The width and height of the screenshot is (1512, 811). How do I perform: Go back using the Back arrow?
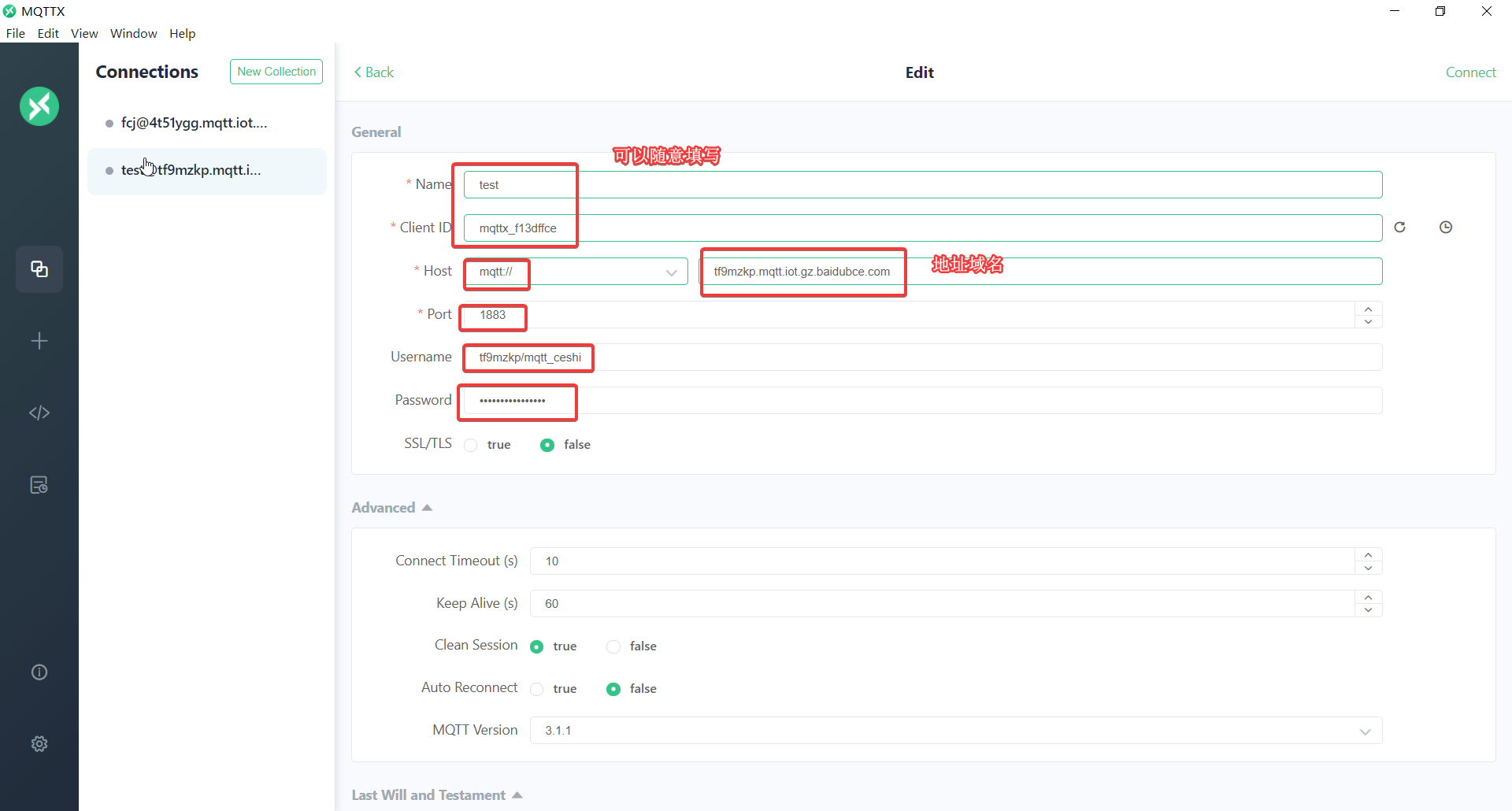(x=374, y=72)
